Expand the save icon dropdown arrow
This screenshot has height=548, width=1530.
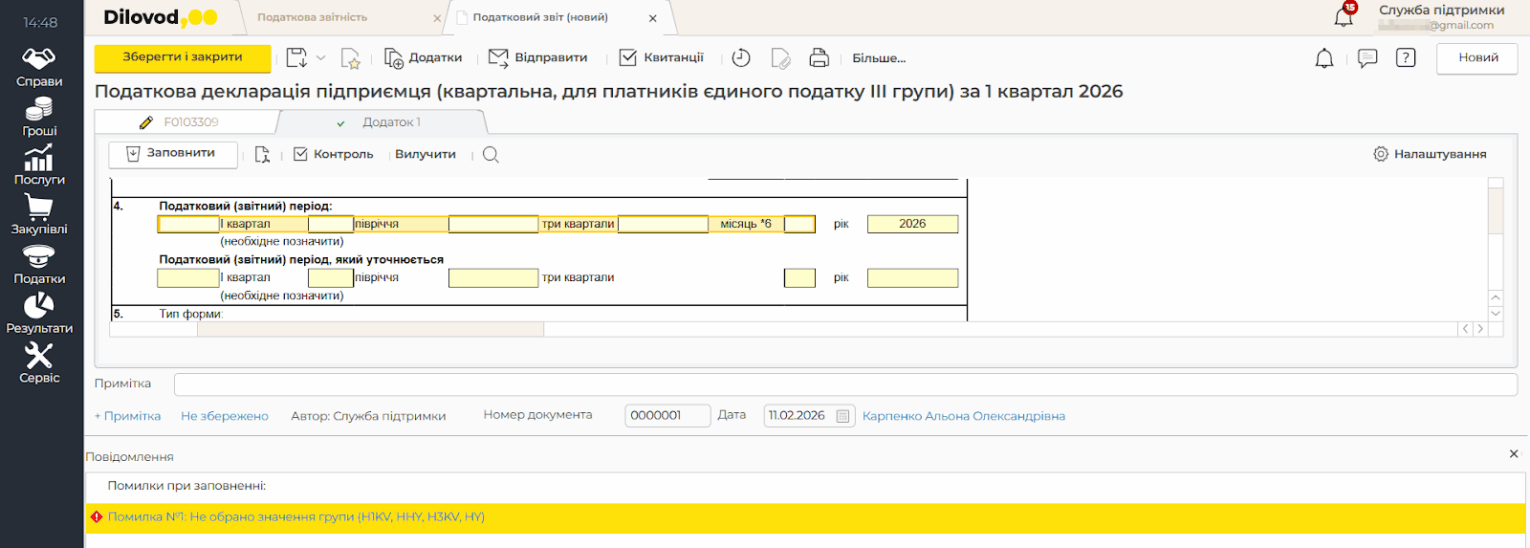click(x=321, y=58)
